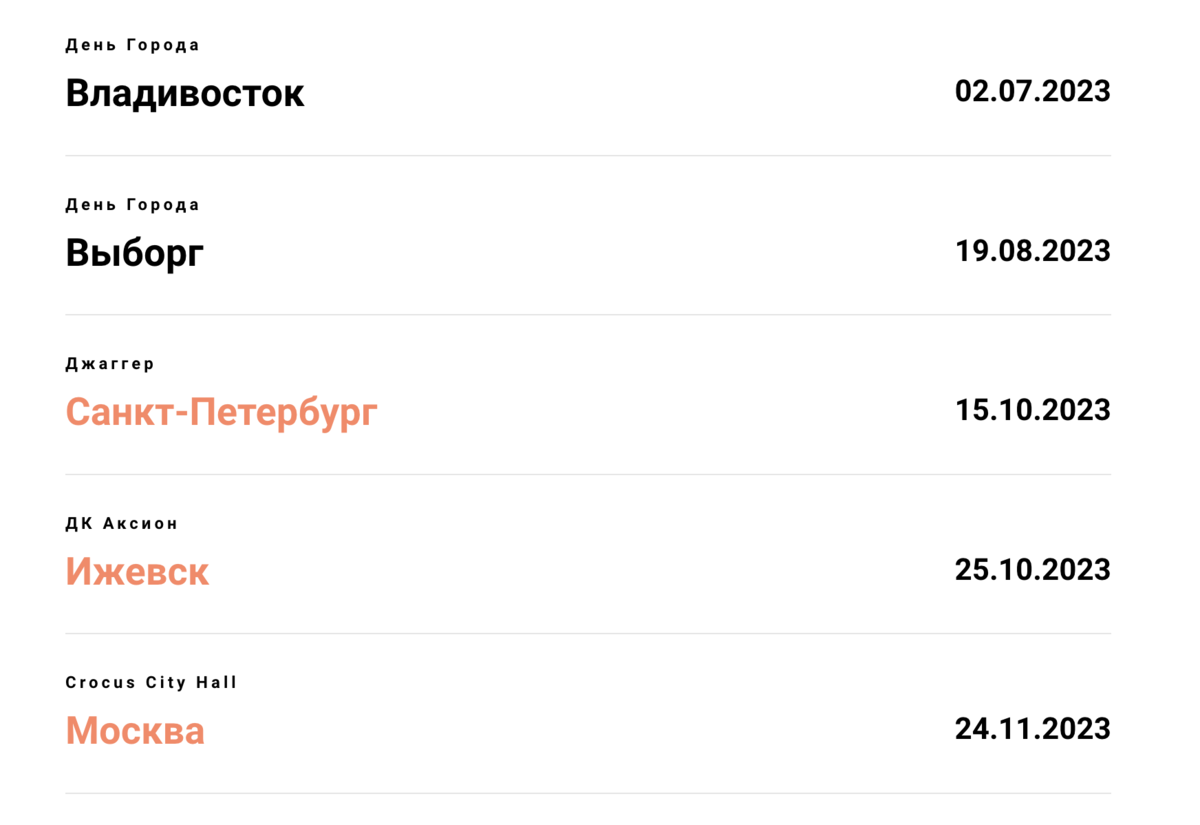Click the Выборг city title
The height and width of the screenshot is (825, 1200).
click(x=135, y=253)
